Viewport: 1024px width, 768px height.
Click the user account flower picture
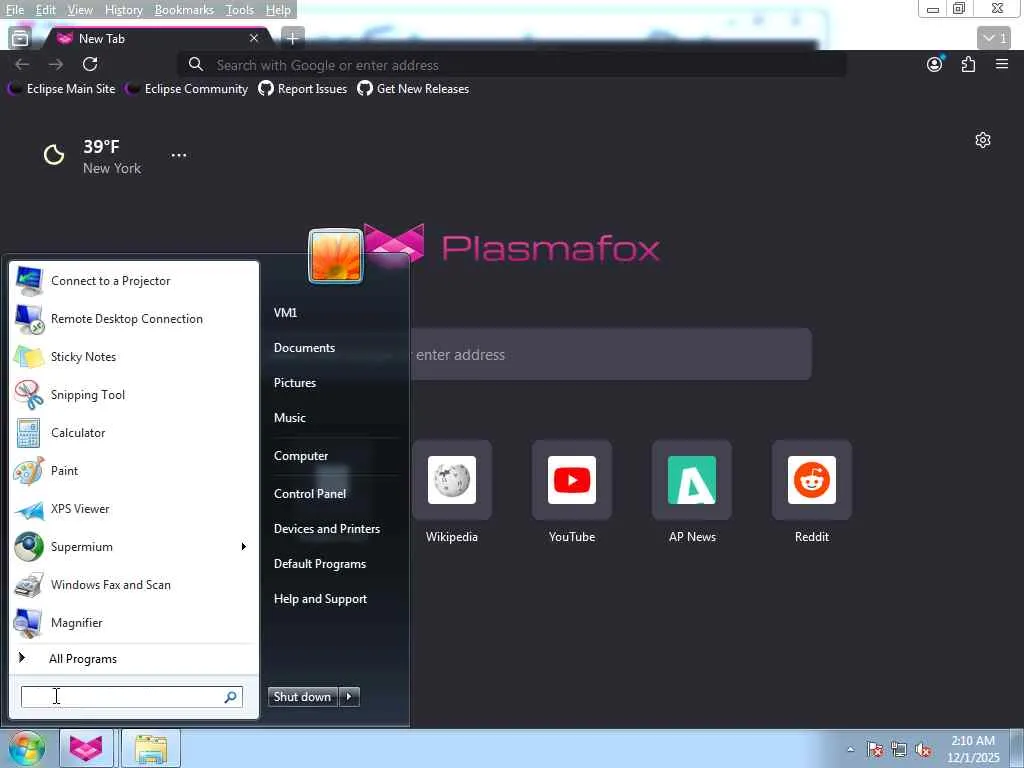336,256
